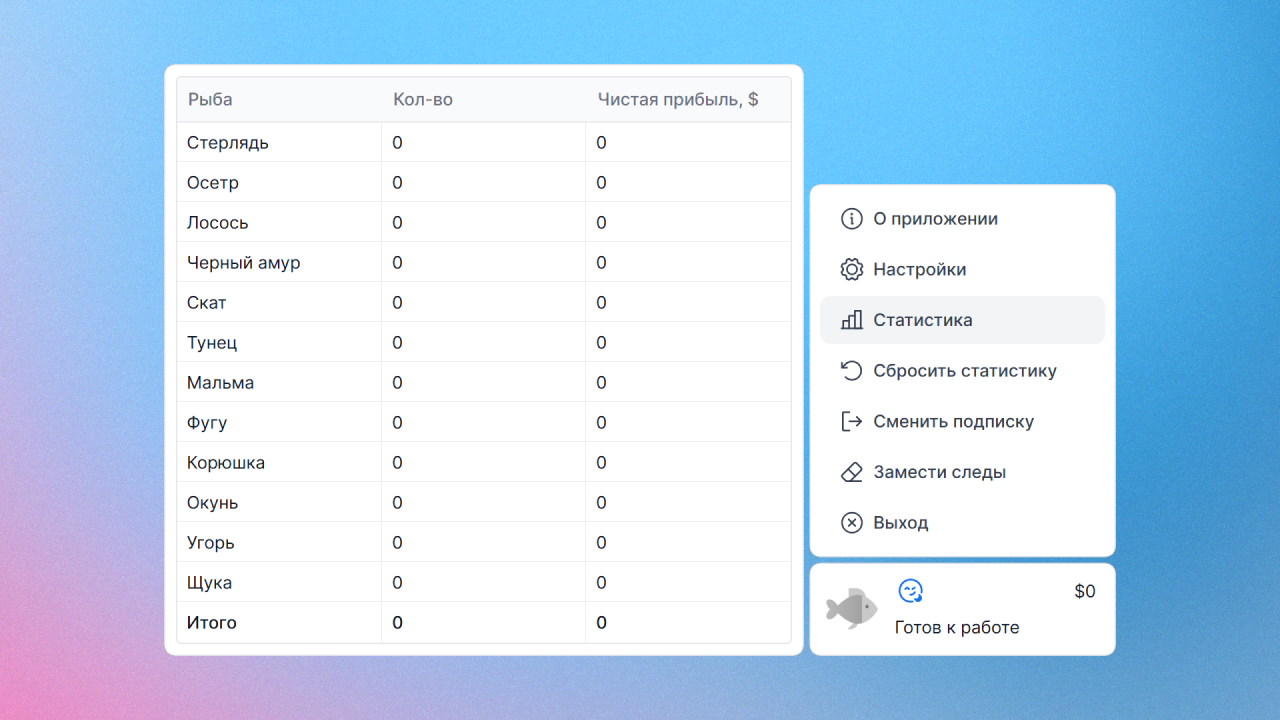Image resolution: width=1280 pixels, height=720 pixels.
Task: Click the $0 balance label
Action: point(1084,592)
